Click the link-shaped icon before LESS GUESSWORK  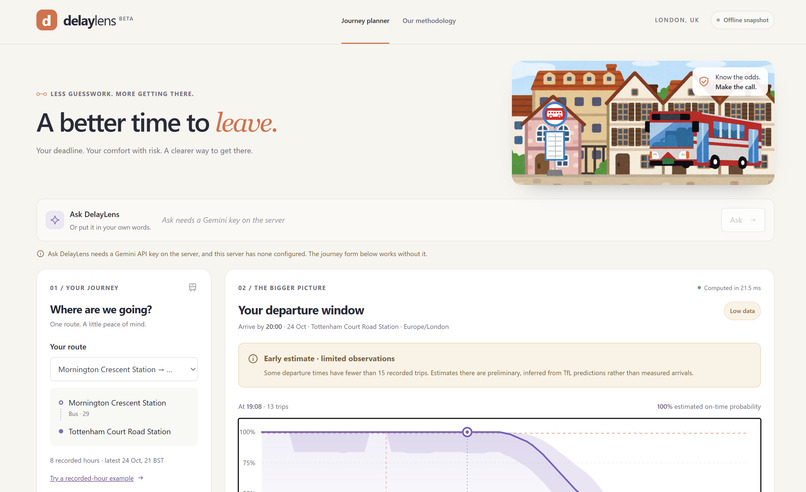pyautogui.click(x=42, y=94)
